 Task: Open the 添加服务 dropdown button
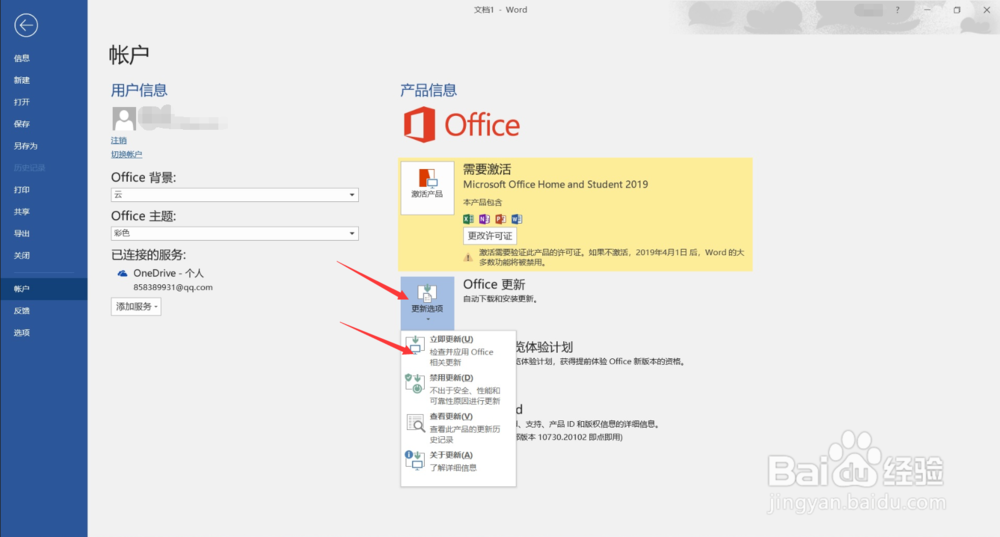[x=136, y=307]
